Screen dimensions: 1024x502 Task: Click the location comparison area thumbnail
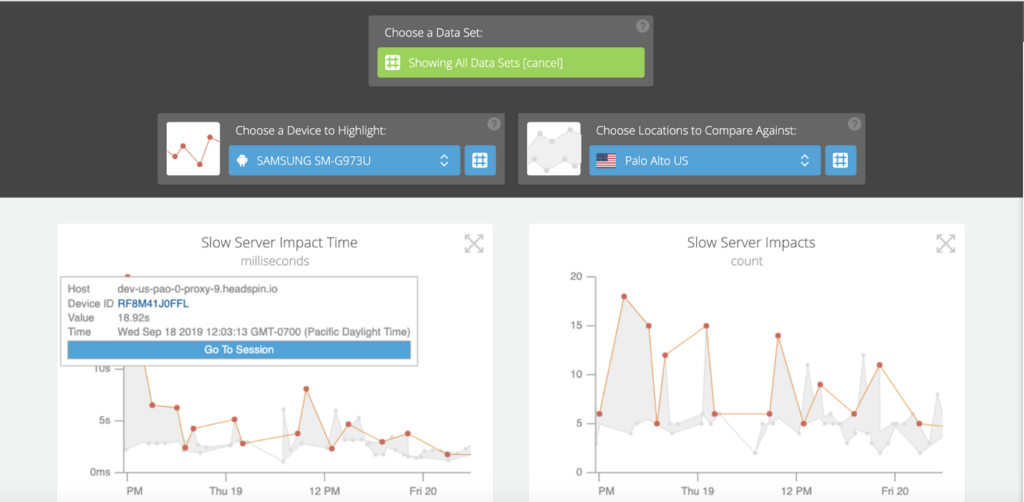(554, 149)
